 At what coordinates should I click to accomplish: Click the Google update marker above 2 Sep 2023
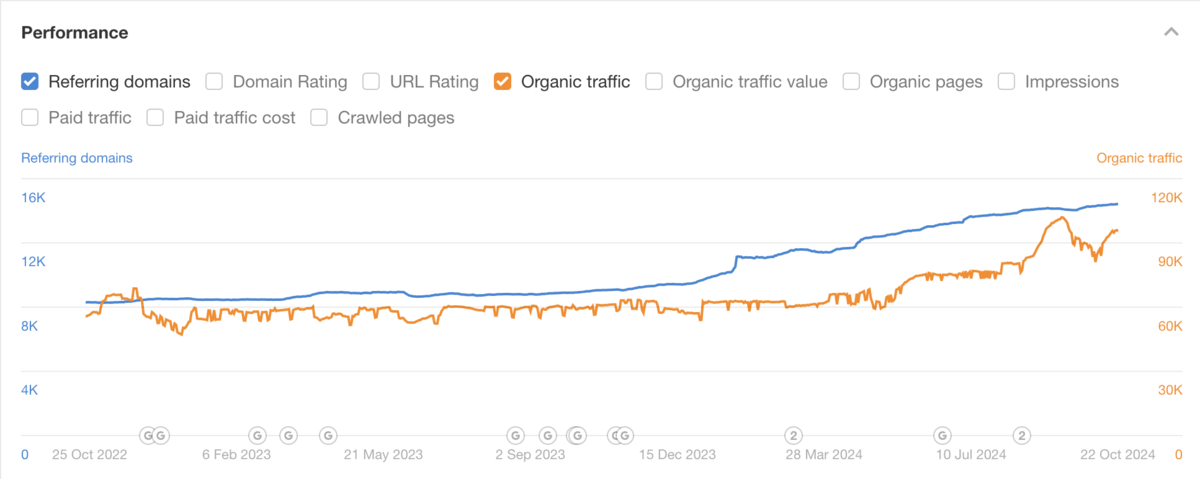516,435
